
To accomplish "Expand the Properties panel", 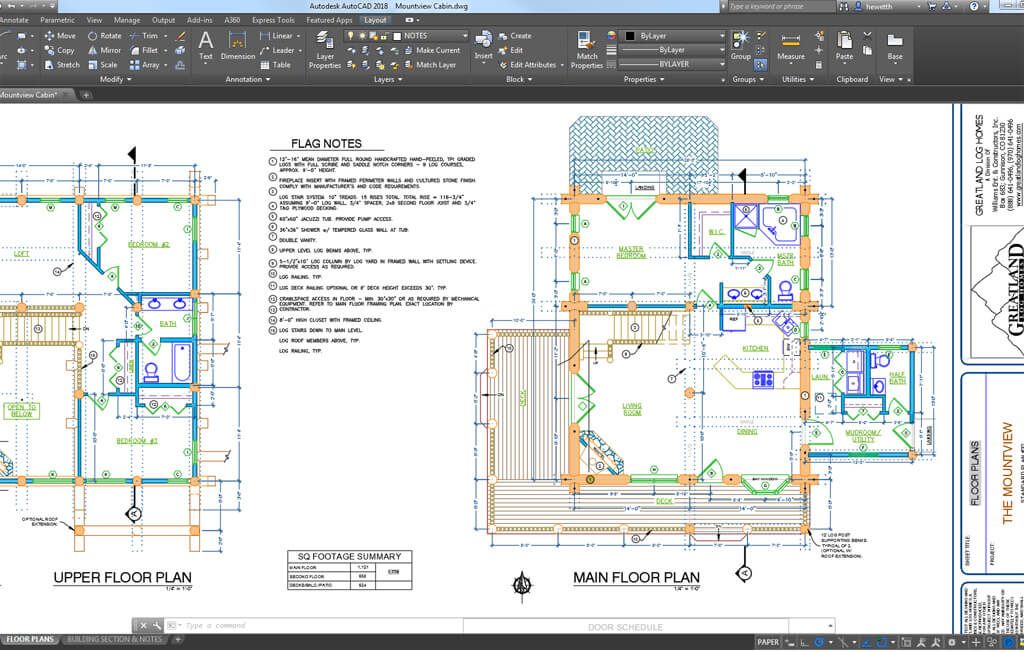I will pyautogui.click(x=644, y=80).
